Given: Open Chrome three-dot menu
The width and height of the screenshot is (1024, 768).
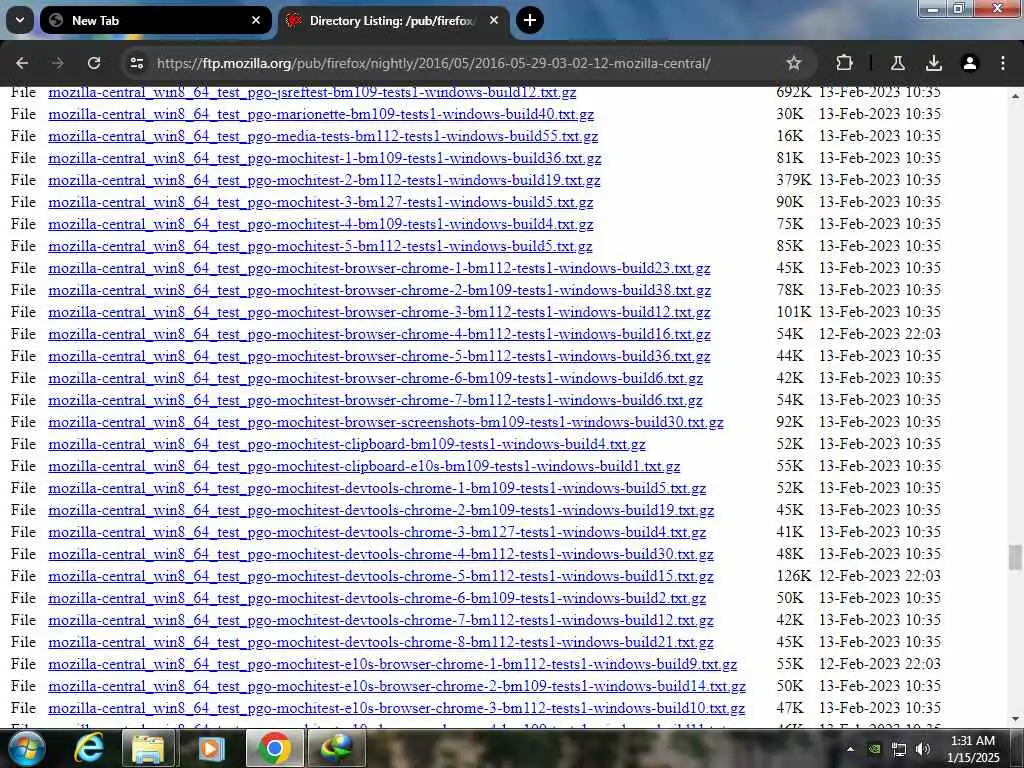Looking at the screenshot, I should 1003,63.
